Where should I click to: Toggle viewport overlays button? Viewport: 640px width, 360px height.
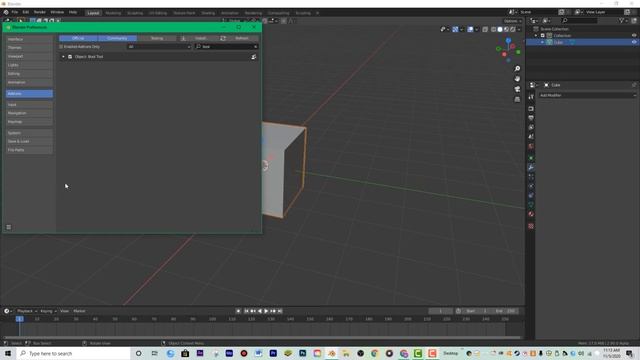470,29
